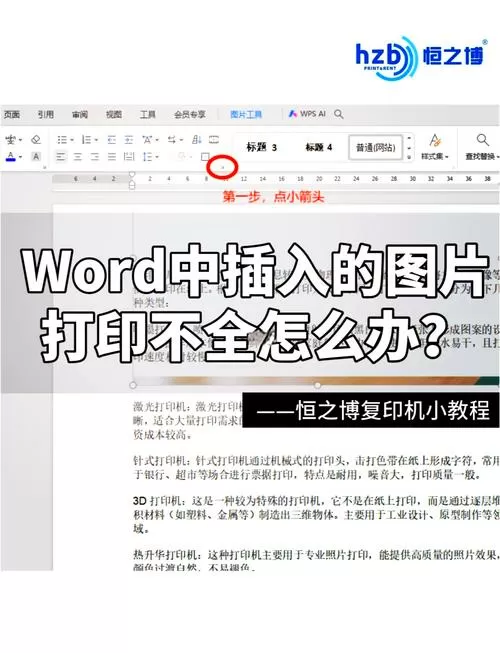Open 查找替换 find and replace
The height and width of the screenshot is (653, 500).
coord(482,147)
